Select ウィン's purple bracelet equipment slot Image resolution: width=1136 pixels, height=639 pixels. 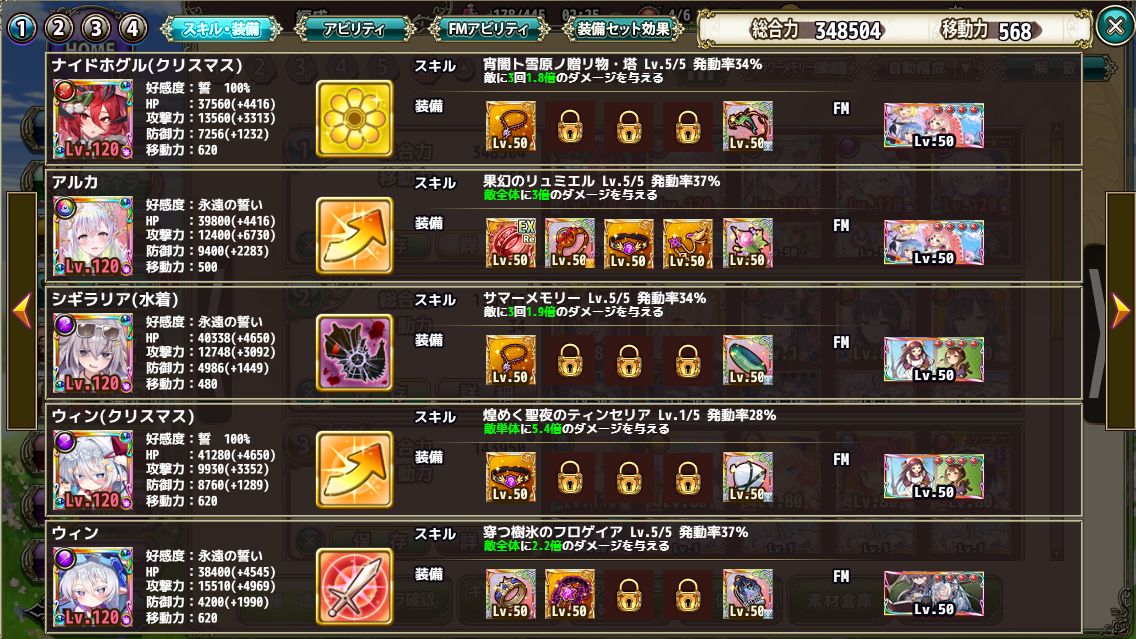[x=570, y=594]
